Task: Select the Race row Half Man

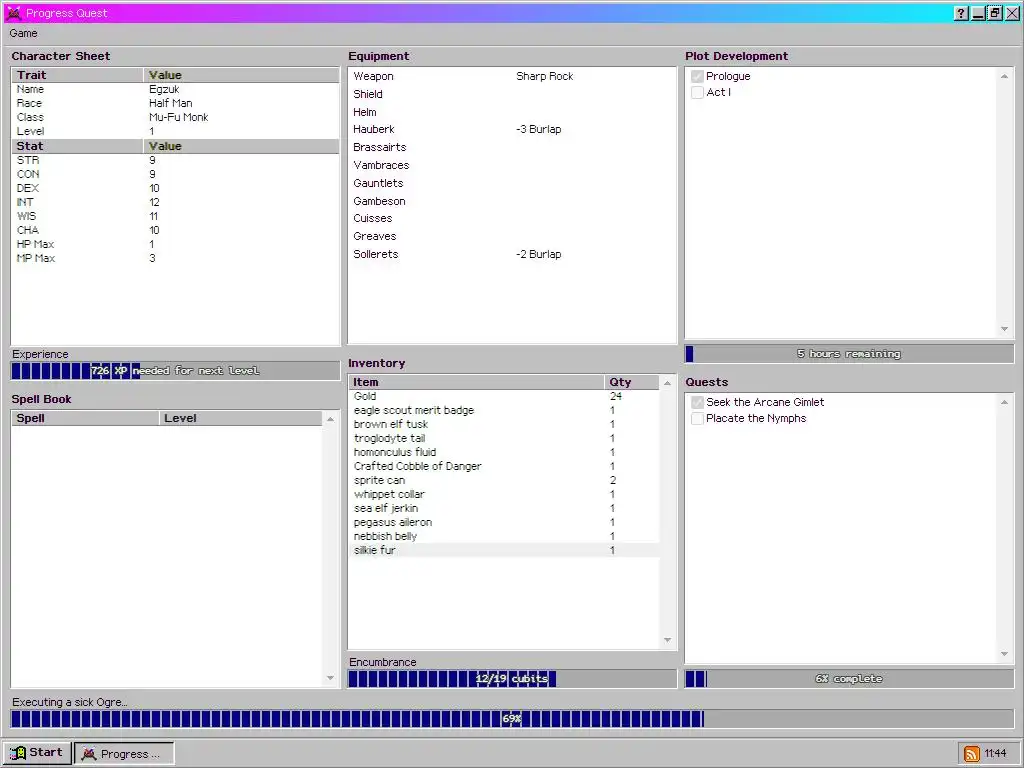Action: [x=176, y=103]
